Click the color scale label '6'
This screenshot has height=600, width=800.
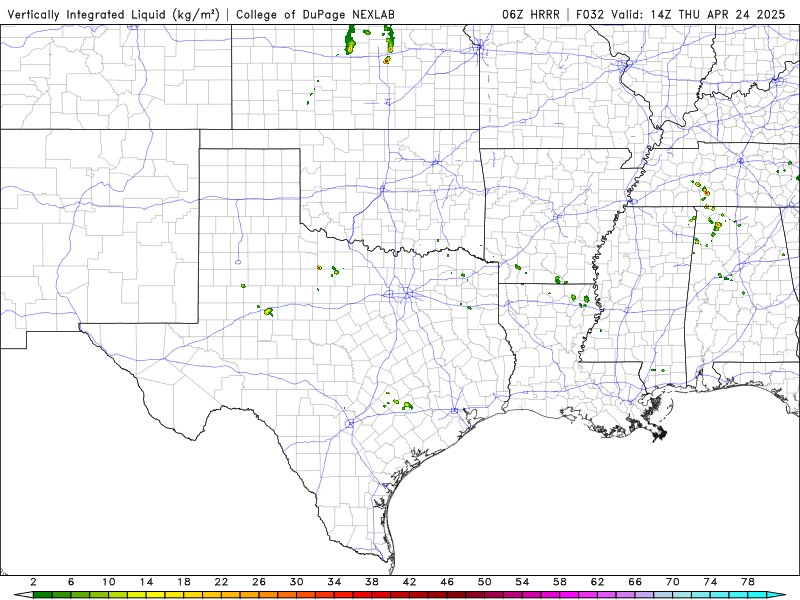[x=71, y=582]
